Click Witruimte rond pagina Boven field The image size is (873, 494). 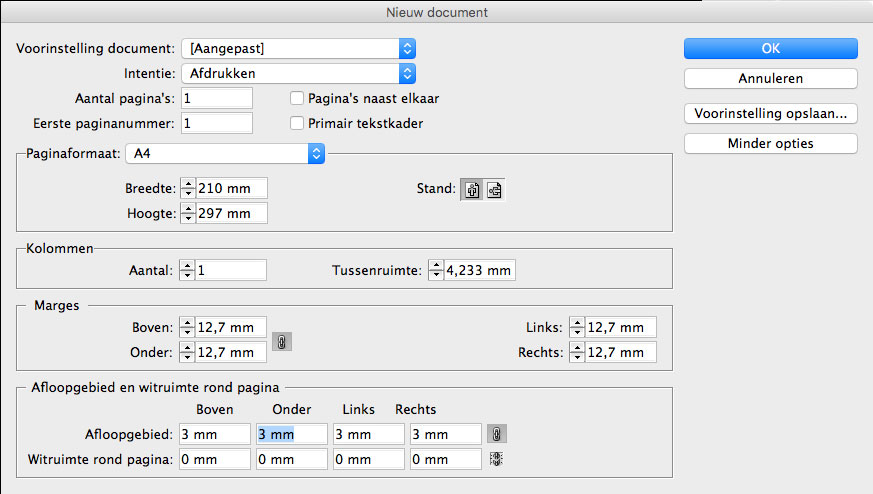[x=215, y=459]
